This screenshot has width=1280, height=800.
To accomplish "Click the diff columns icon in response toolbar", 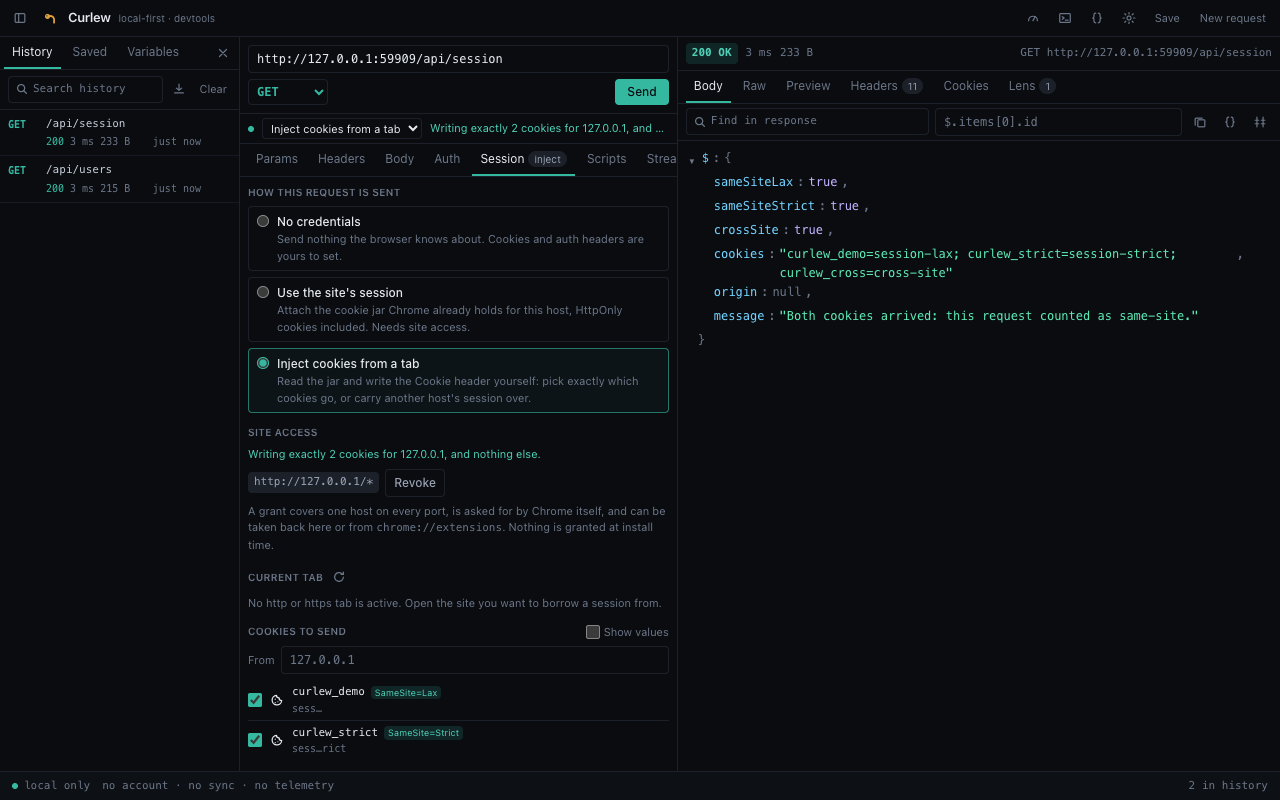I will 1260,122.
